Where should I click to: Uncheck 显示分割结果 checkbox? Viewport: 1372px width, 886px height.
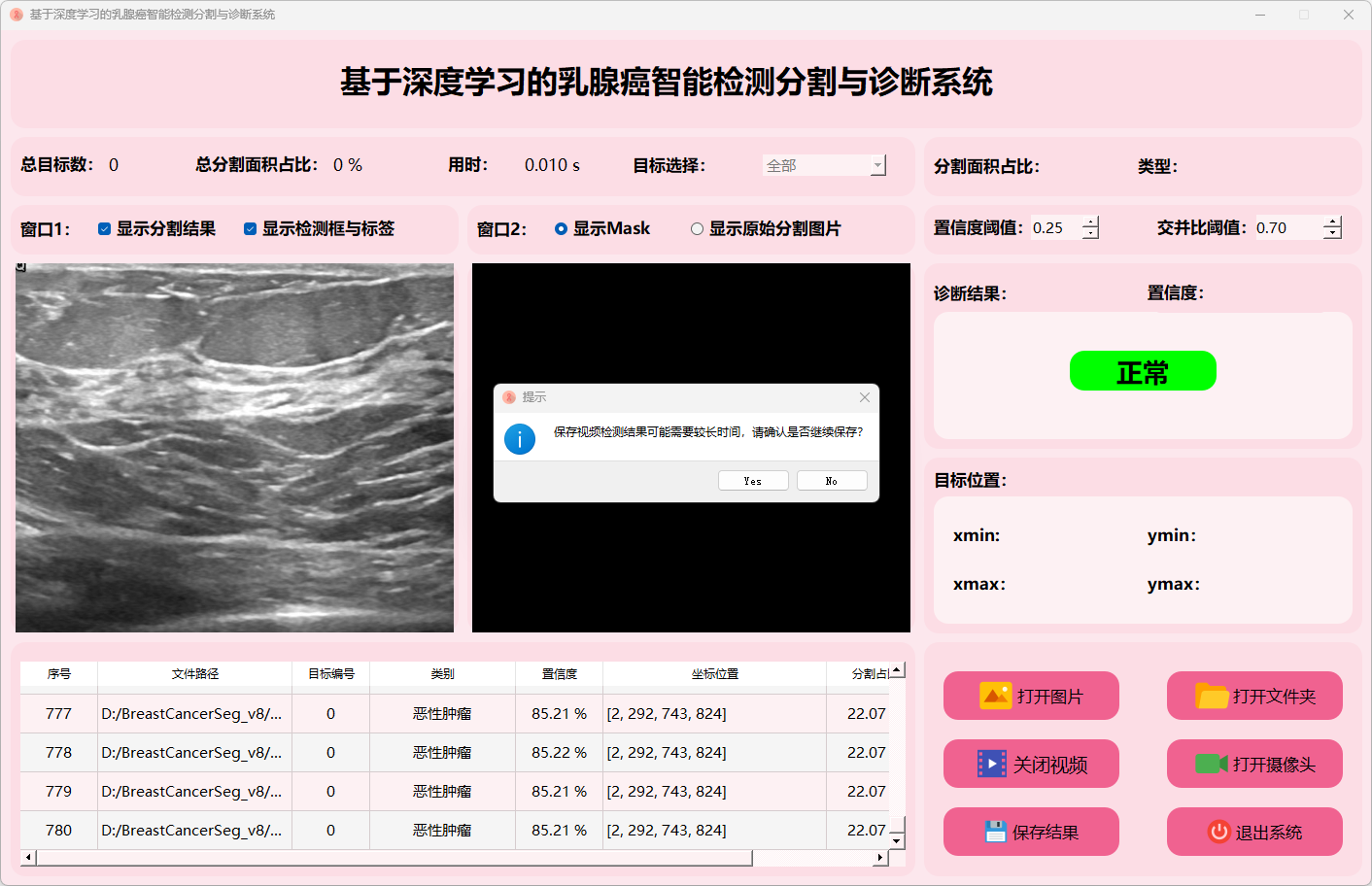[x=104, y=229]
